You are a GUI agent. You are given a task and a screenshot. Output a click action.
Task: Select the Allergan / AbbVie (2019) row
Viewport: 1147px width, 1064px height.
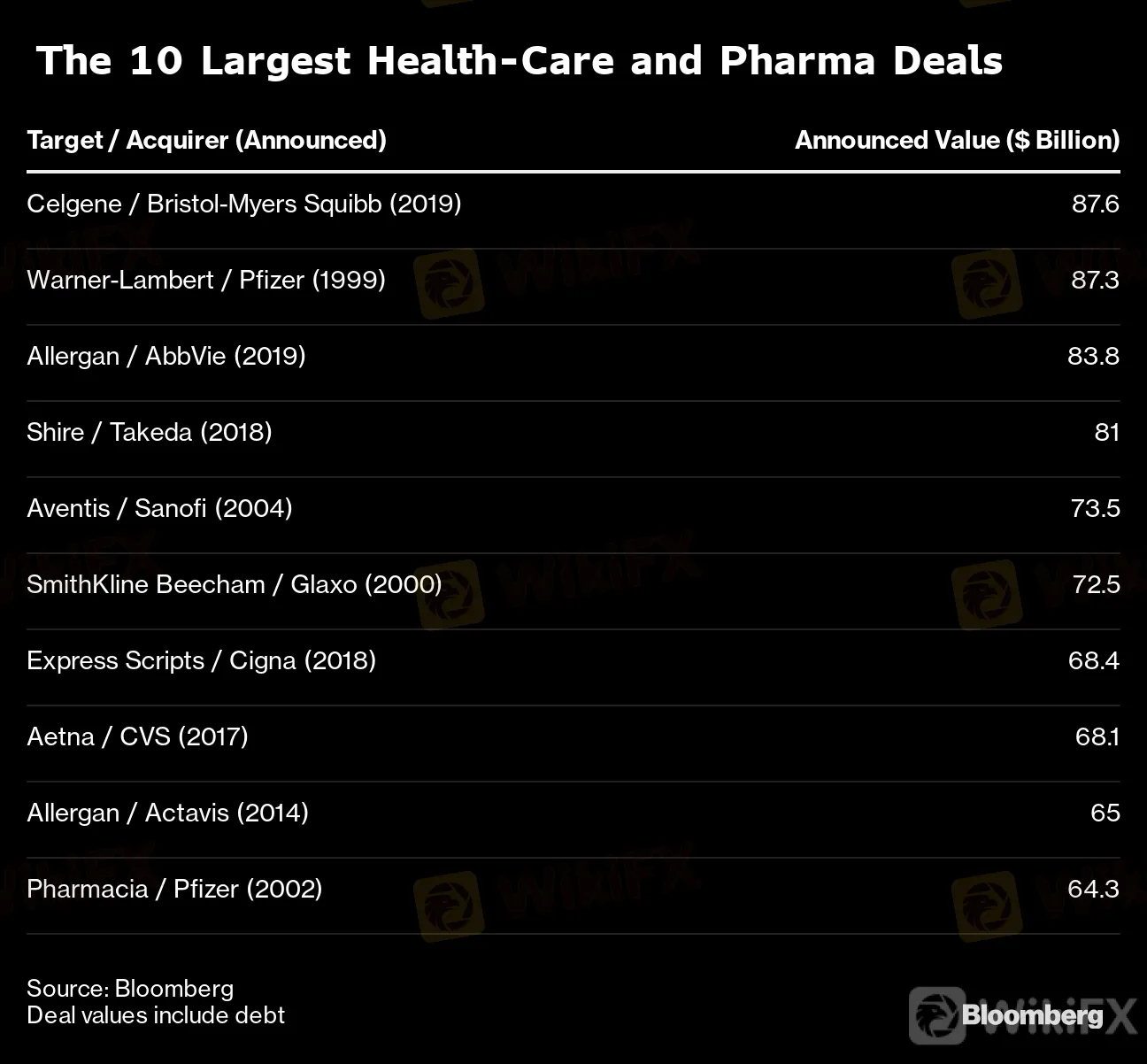[x=166, y=357]
